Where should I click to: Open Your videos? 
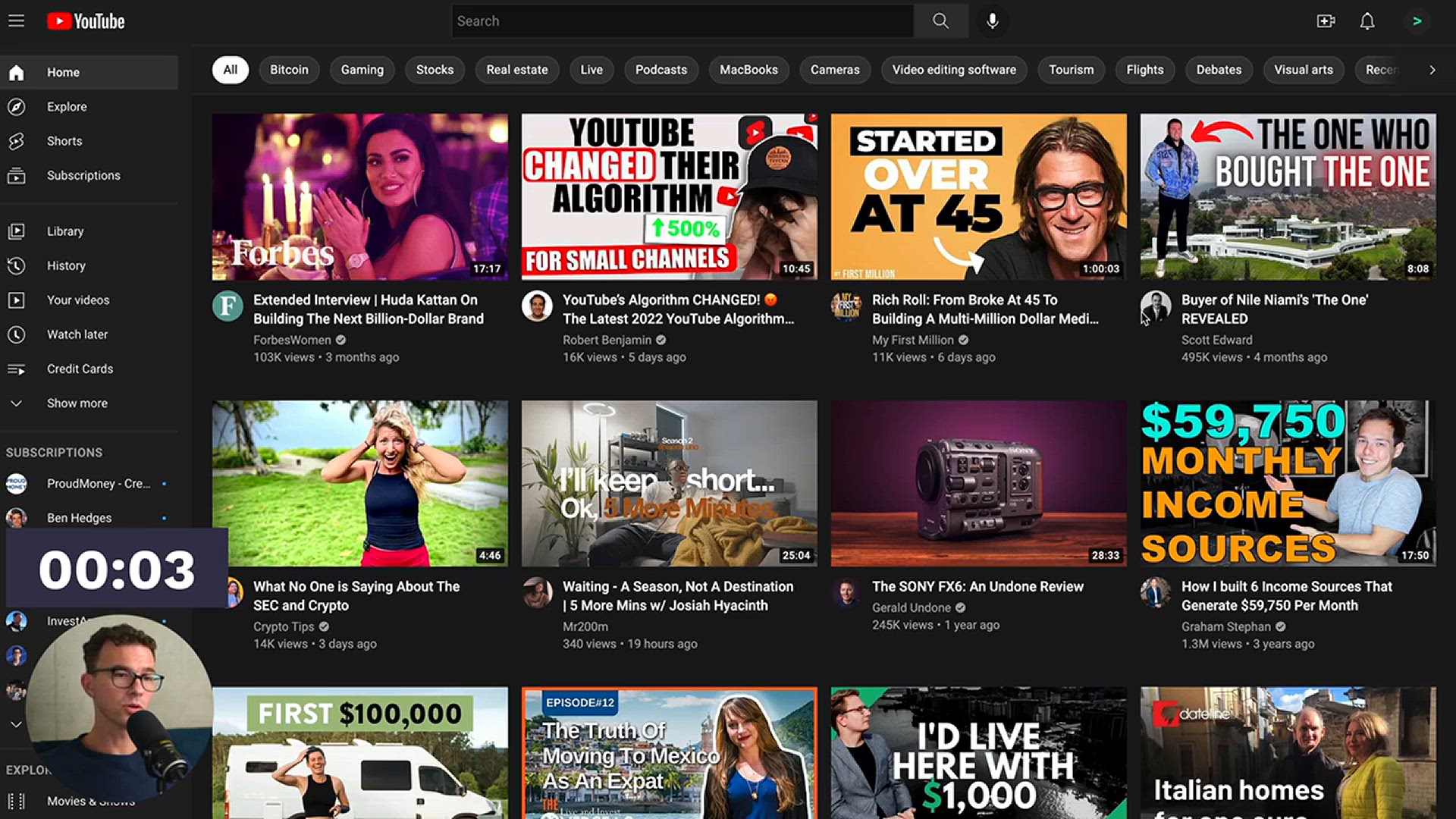click(x=89, y=300)
